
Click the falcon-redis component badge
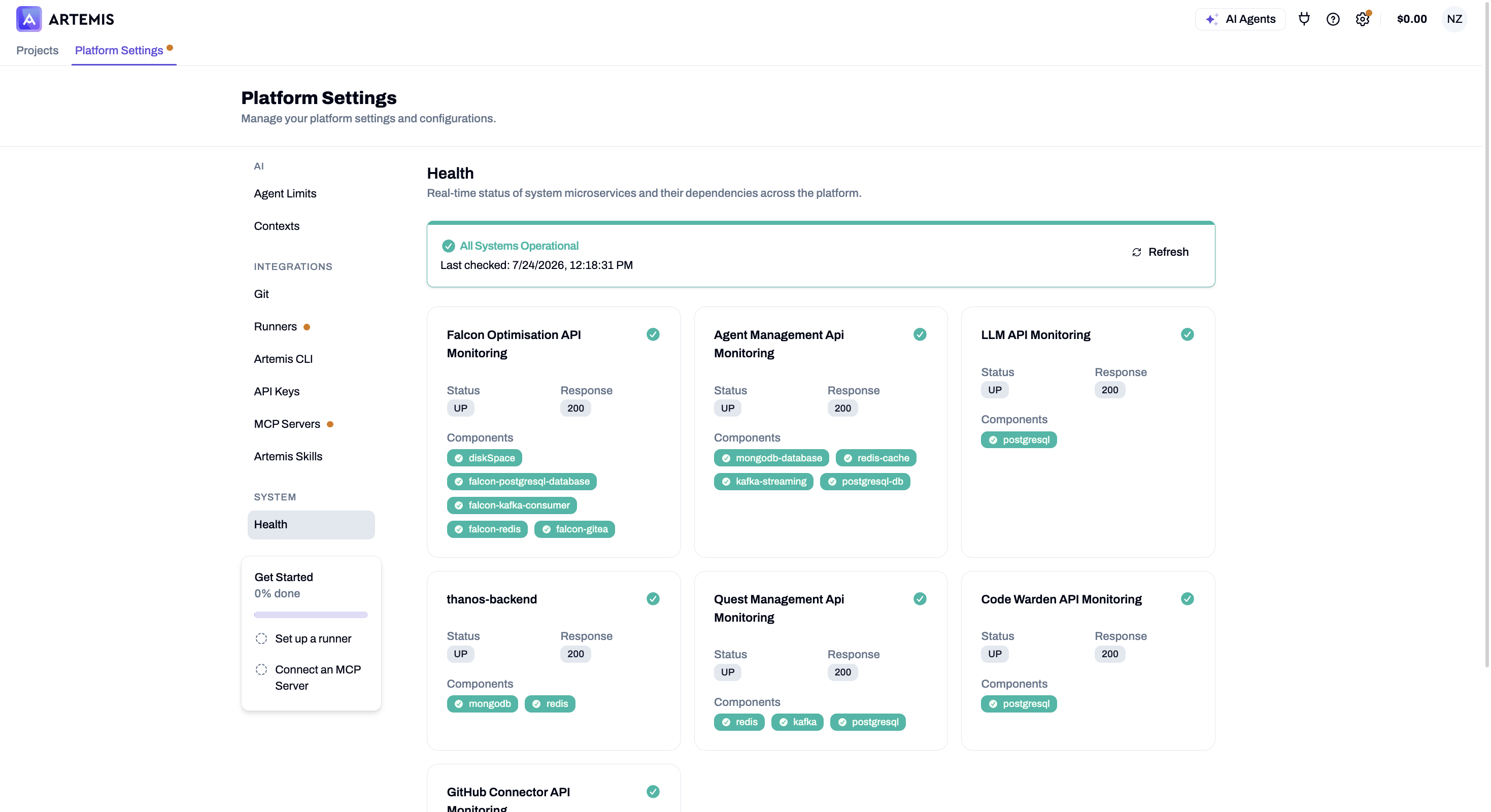click(487, 529)
